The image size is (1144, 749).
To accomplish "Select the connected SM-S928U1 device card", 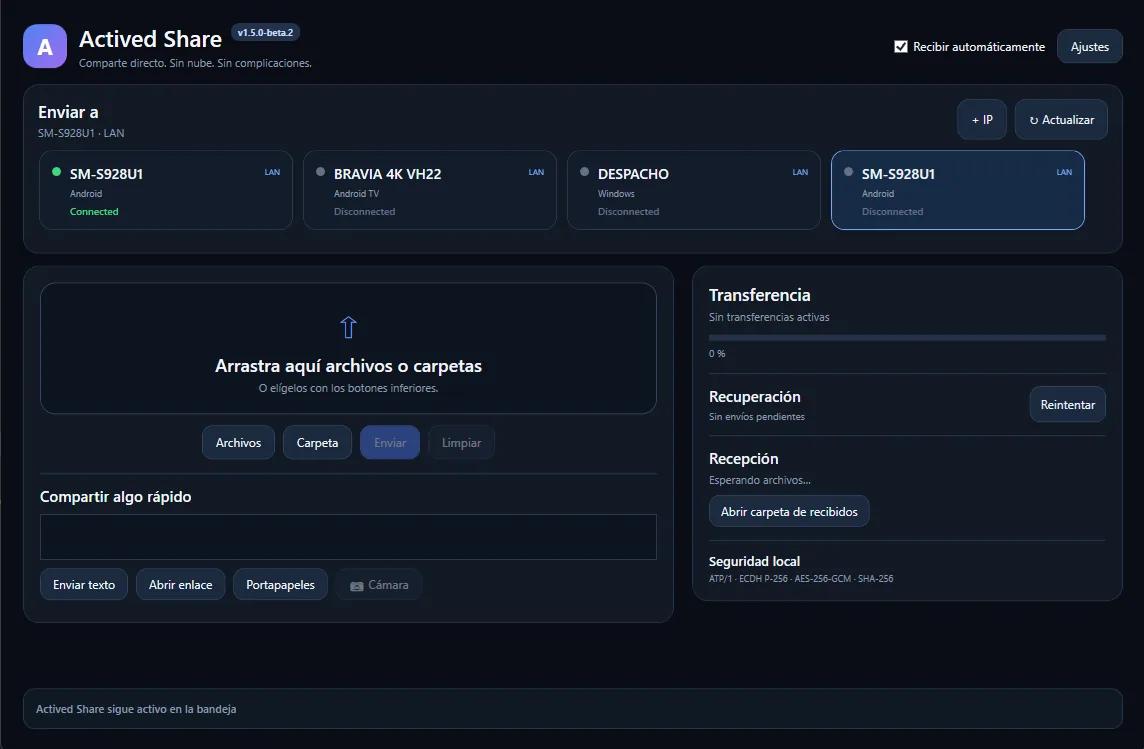I will [166, 190].
